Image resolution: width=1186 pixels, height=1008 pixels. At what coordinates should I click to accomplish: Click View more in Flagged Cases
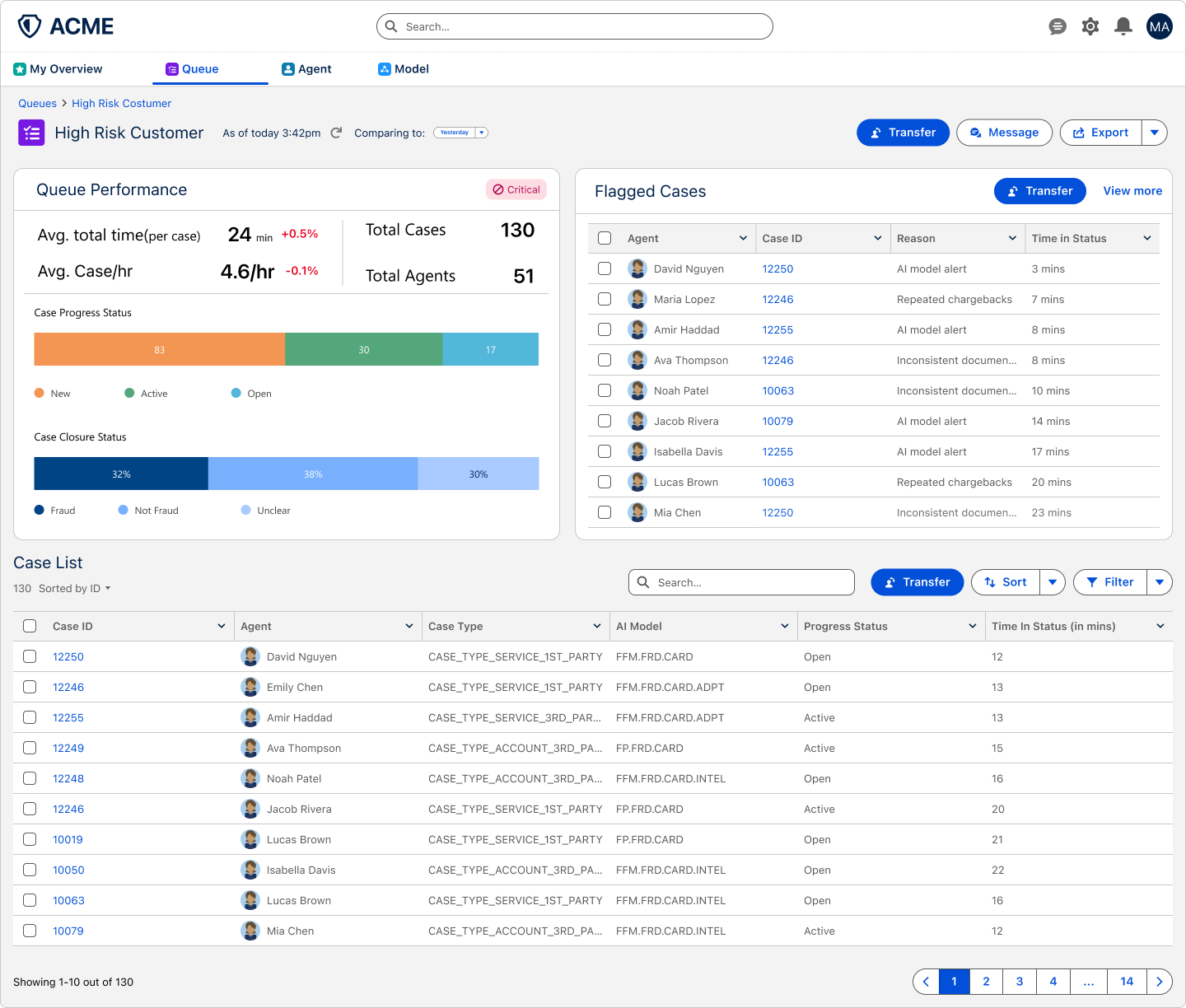[1132, 191]
